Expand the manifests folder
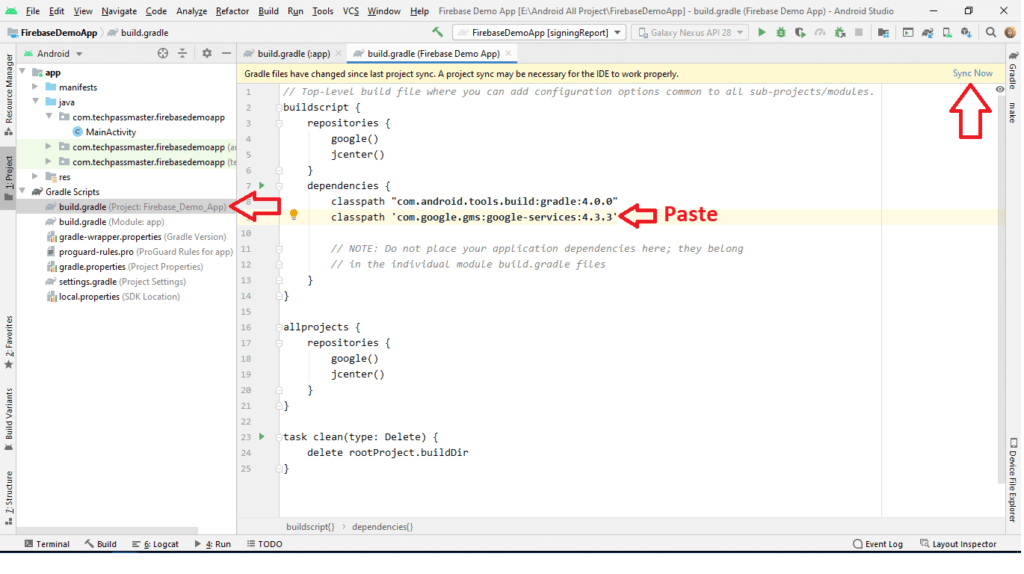1024x574 pixels. 36,86
